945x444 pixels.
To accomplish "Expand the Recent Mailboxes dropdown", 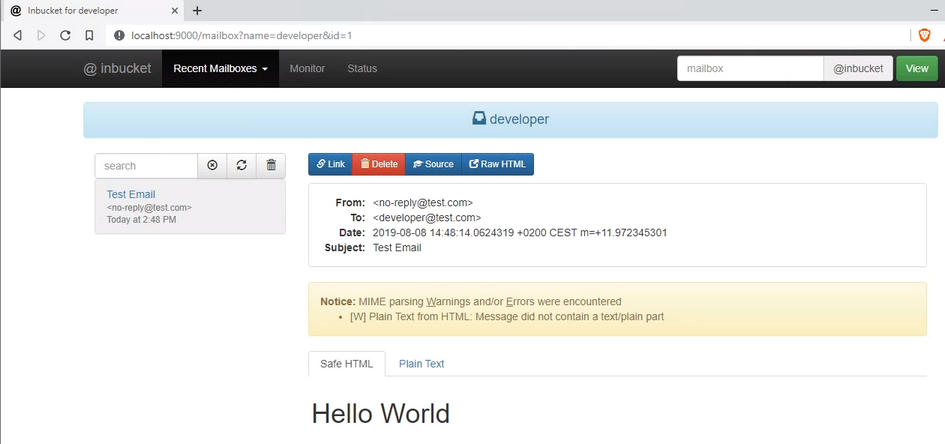I will [x=220, y=69].
